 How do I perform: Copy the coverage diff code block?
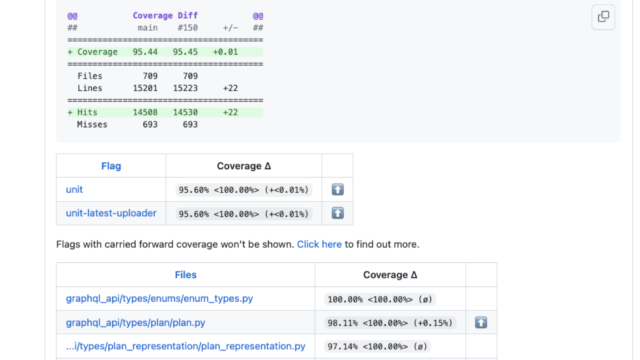603,17
